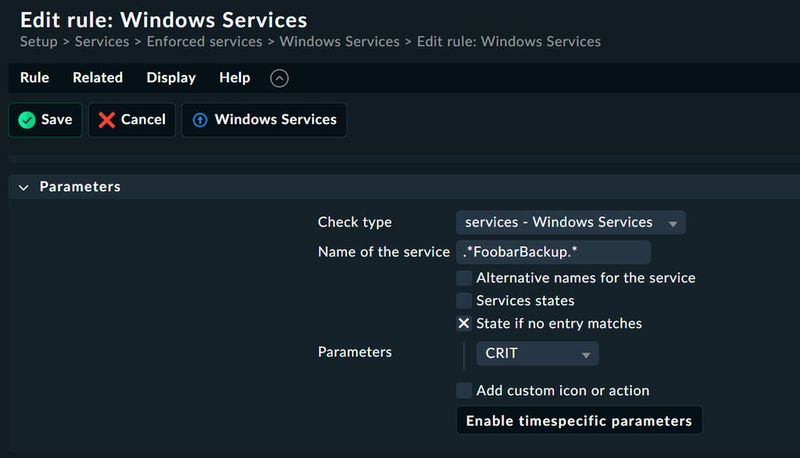Image resolution: width=800 pixels, height=458 pixels.
Task: Uncheck State if no entry matches
Action: (464, 324)
